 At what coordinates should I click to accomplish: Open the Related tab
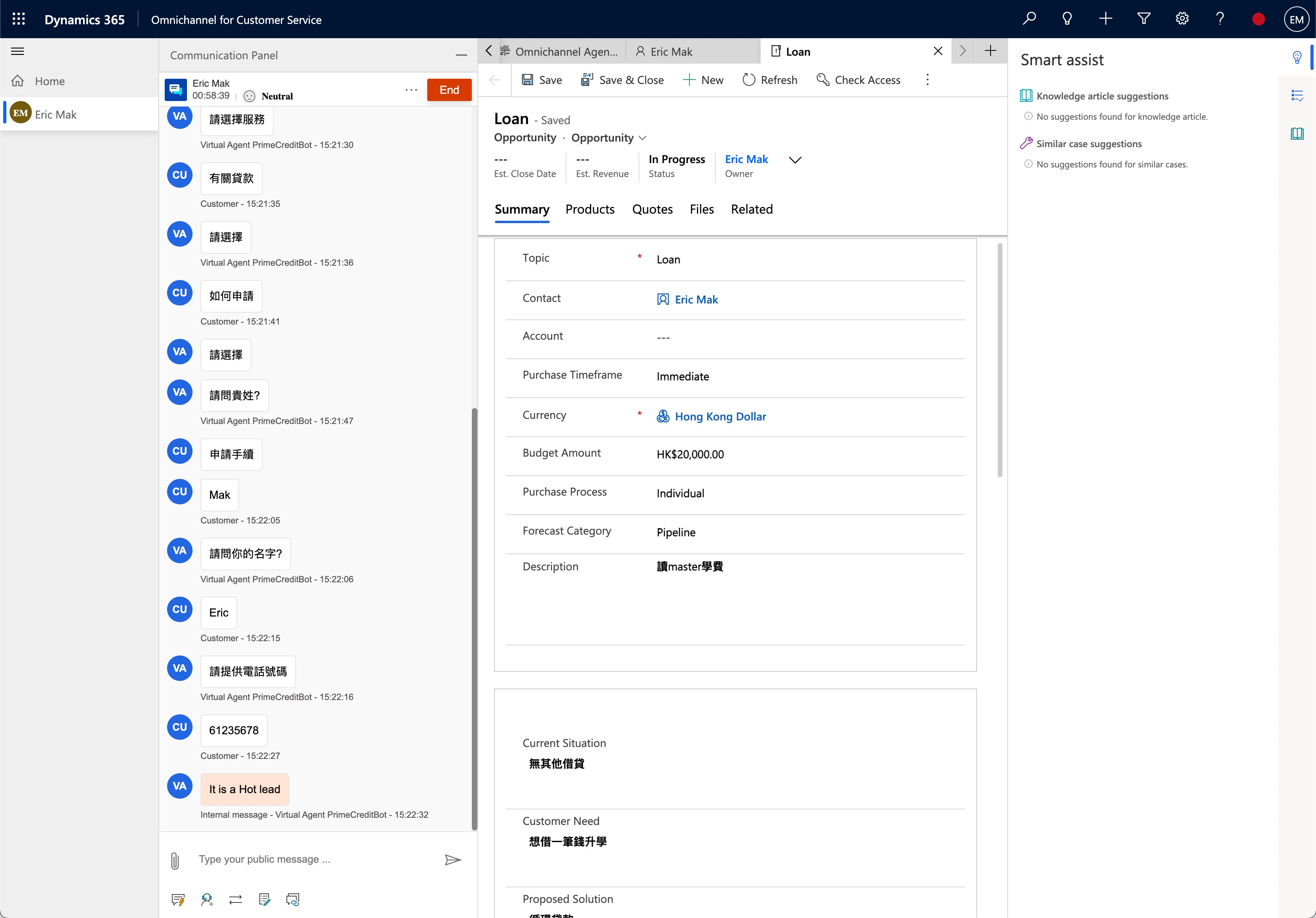click(751, 210)
